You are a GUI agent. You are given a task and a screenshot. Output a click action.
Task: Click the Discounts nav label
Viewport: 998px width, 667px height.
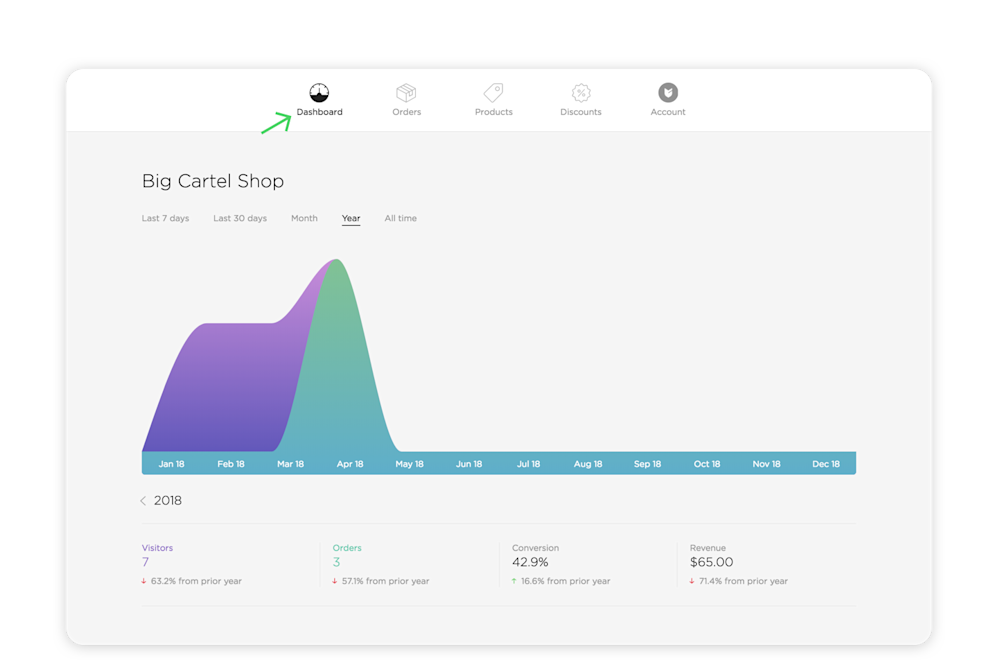click(580, 112)
